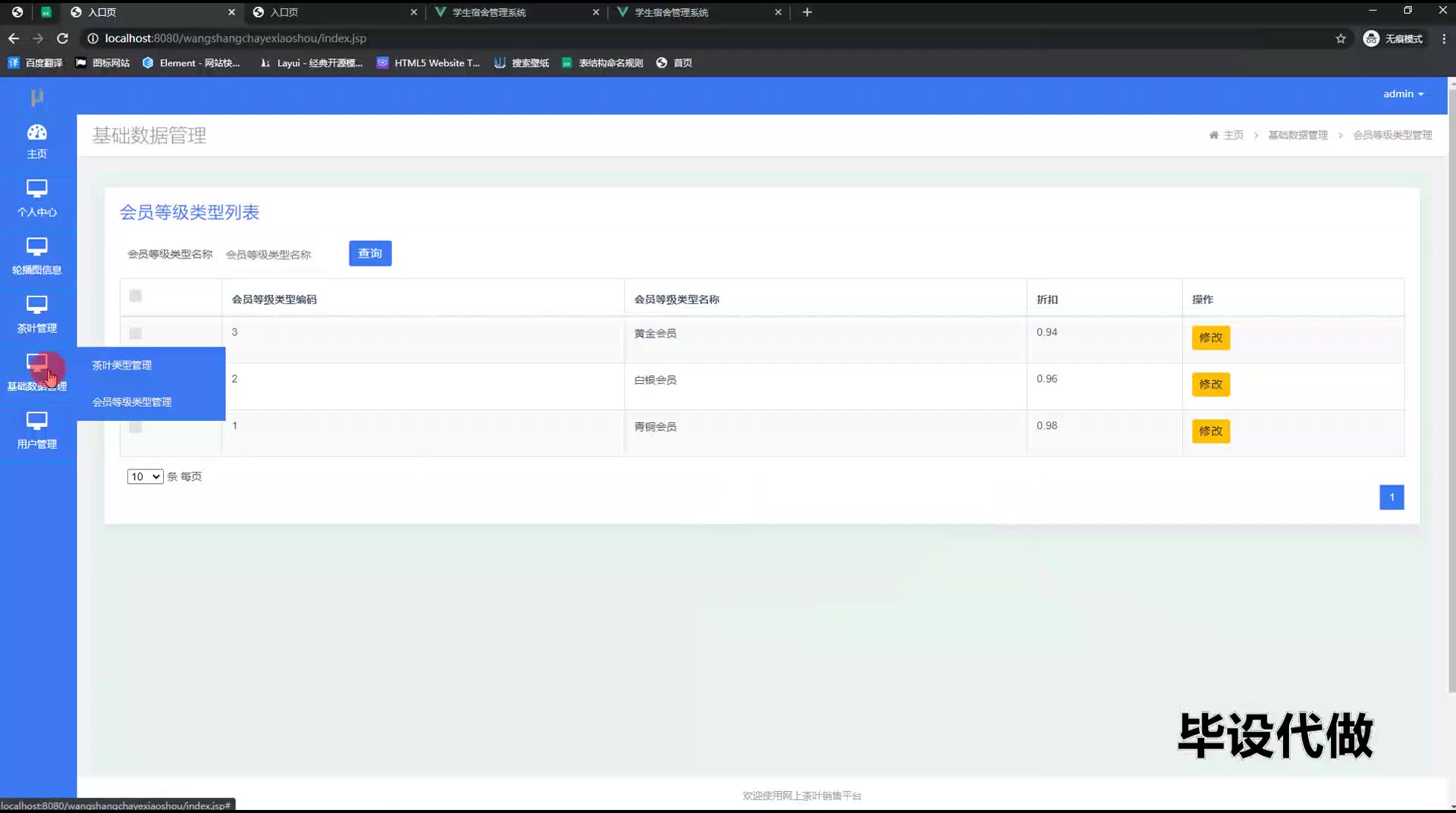
Task: Open the 表结构命名规则 bookmark
Action: pos(602,63)
